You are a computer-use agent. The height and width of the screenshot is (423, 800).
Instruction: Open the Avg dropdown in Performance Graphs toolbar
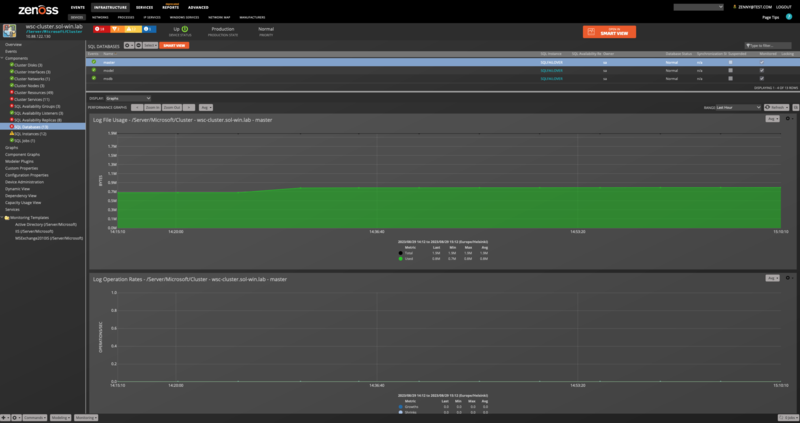[x=206, y=108]
